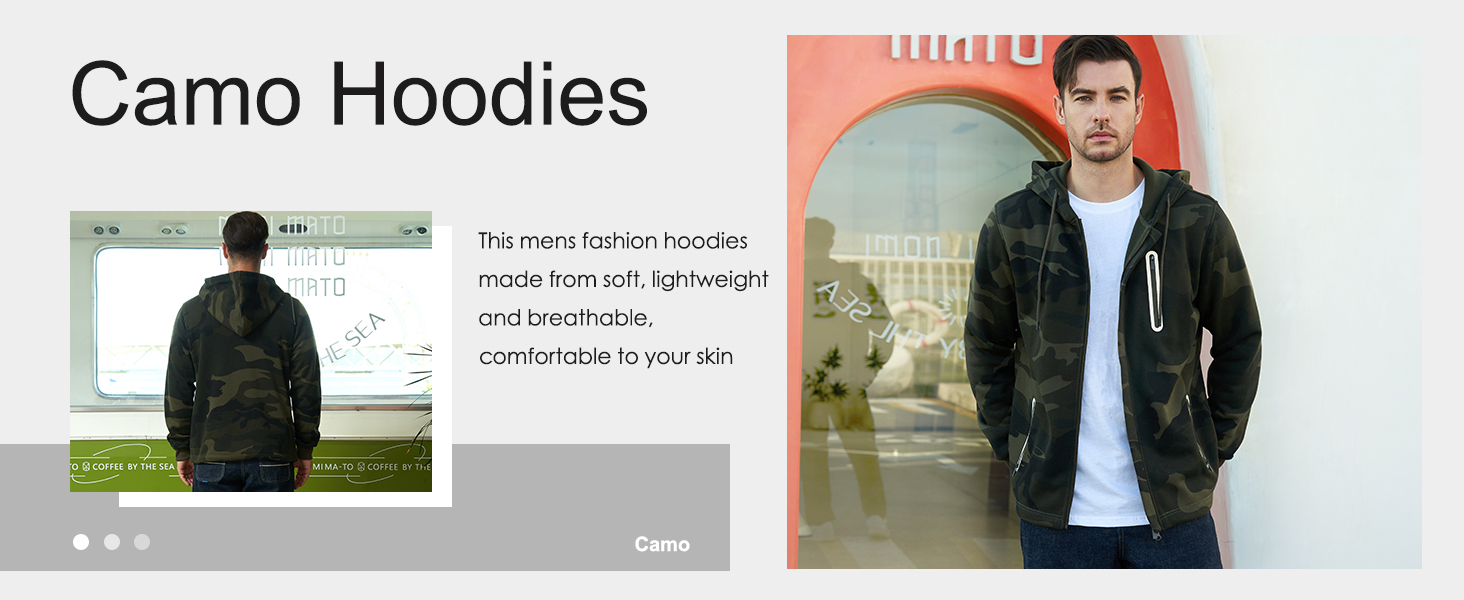
Task: Click the green COFFEE BY THE SEA banner
Action: pyautogui.click(x=251, y=466)
